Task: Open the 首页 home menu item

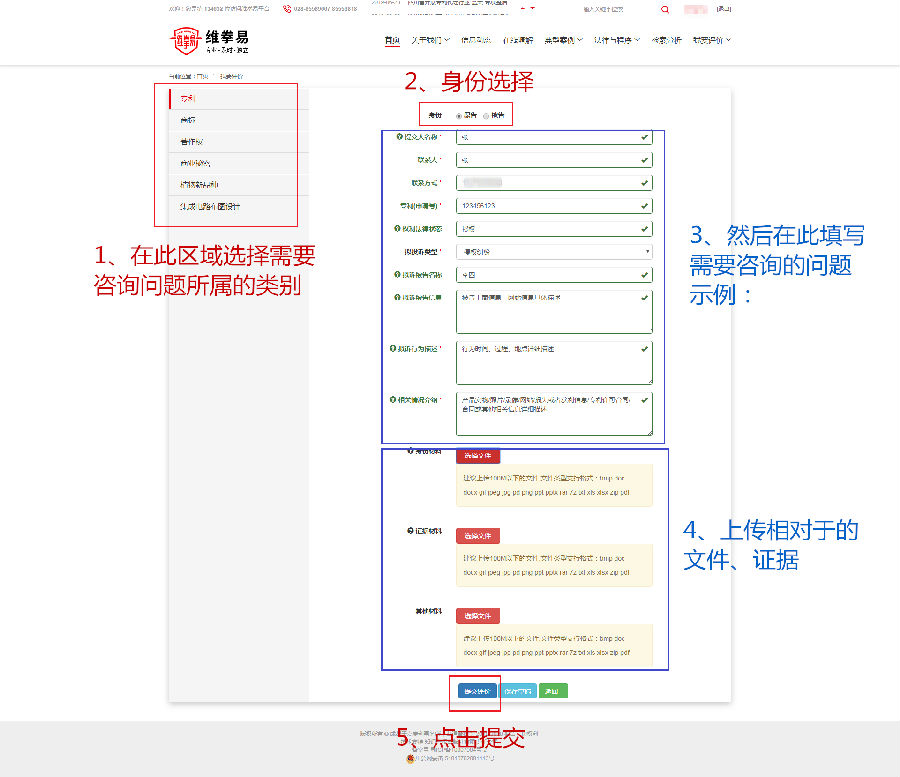Action: tap(392, 41)
